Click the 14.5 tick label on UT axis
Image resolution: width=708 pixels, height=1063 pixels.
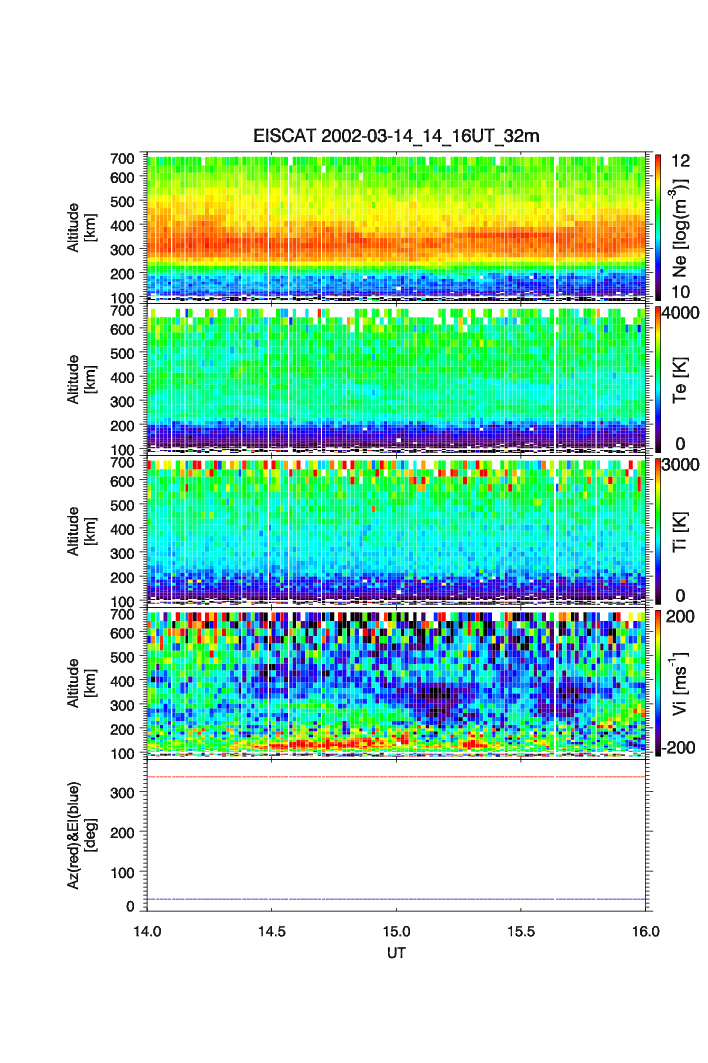(x=272, y=931)
